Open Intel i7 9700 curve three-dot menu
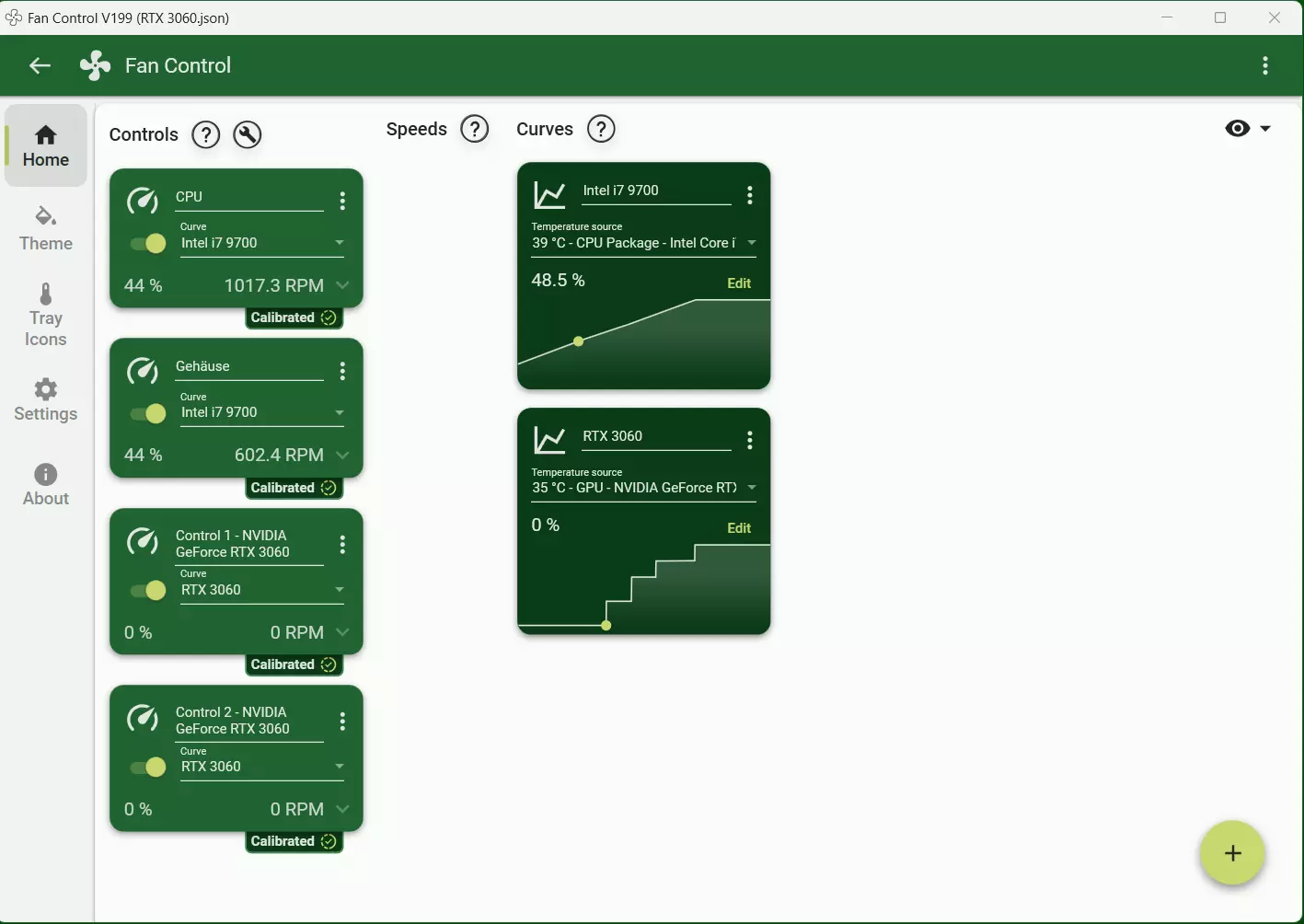Screen dimensions: 1304x924 tap(750, 195)
